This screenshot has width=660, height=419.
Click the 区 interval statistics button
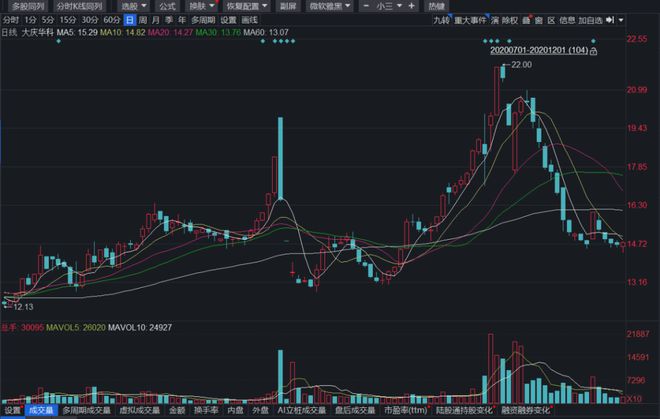(551, 20)
